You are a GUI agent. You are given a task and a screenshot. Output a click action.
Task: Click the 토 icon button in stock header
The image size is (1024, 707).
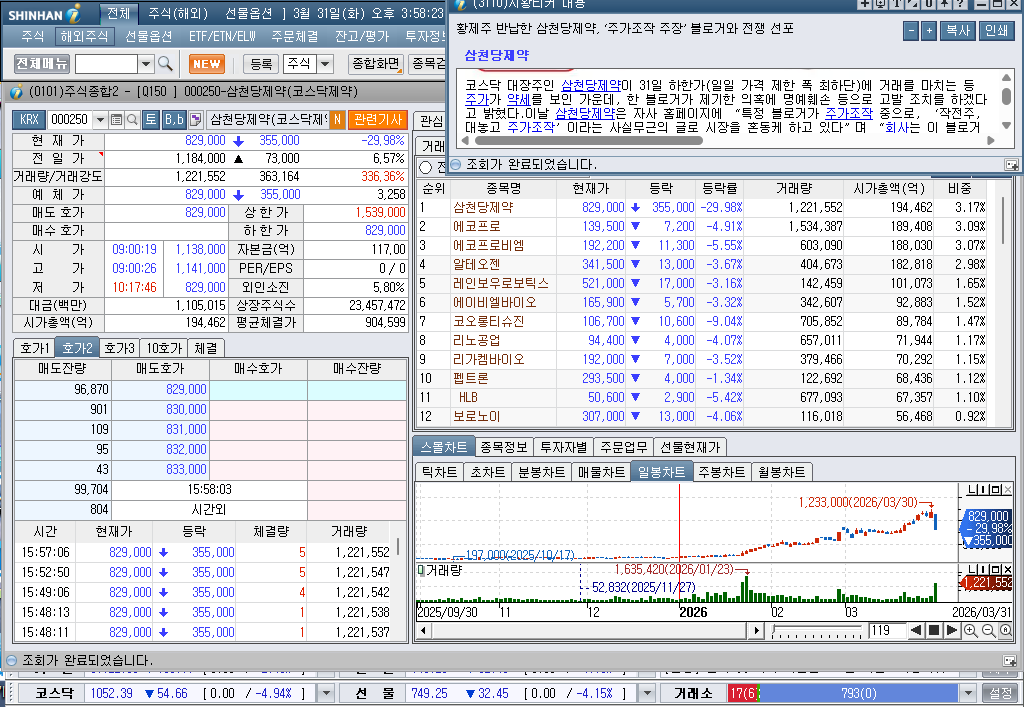click(151, 119)
